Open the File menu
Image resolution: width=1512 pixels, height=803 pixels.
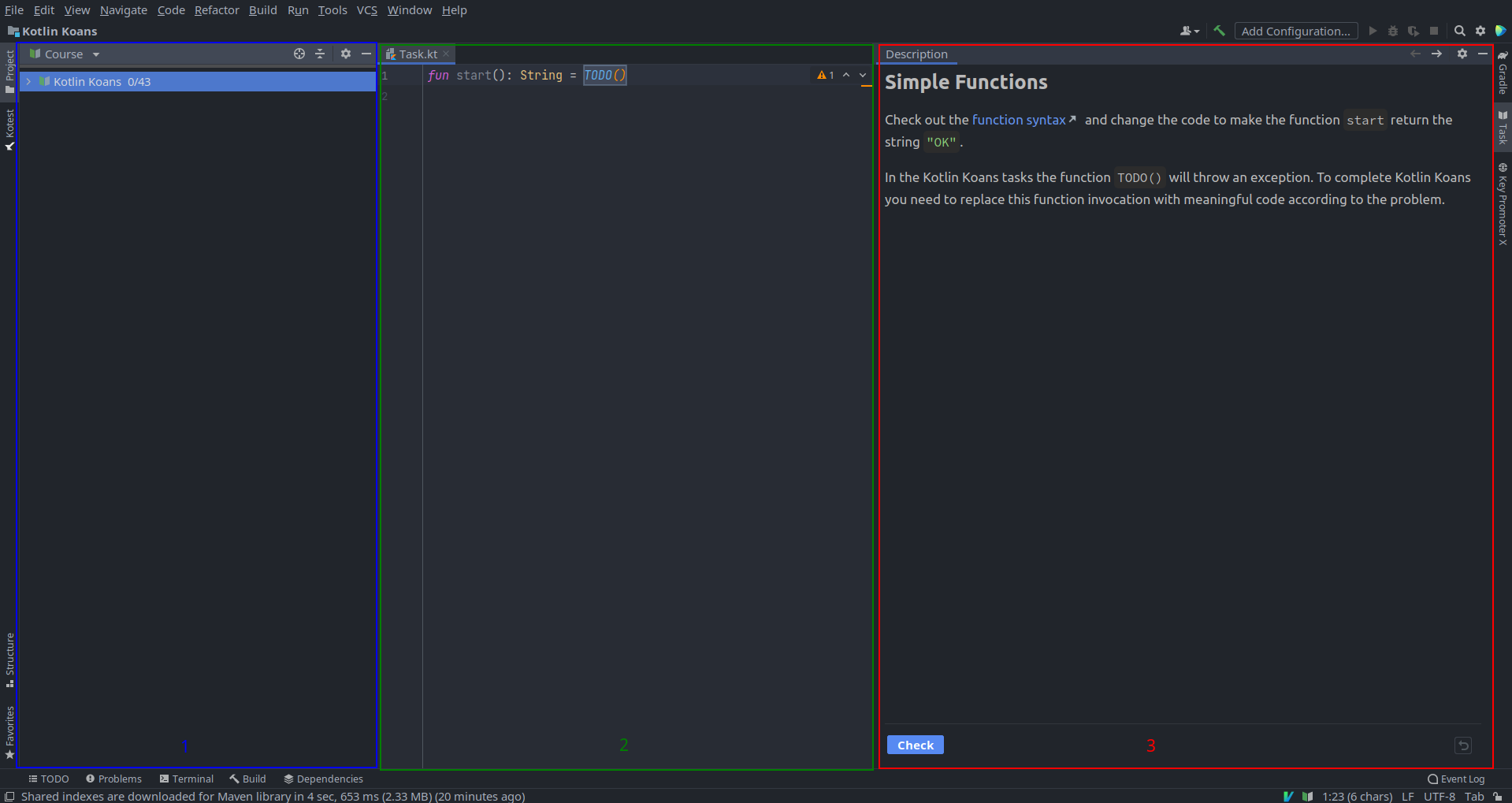click(14, 10)
